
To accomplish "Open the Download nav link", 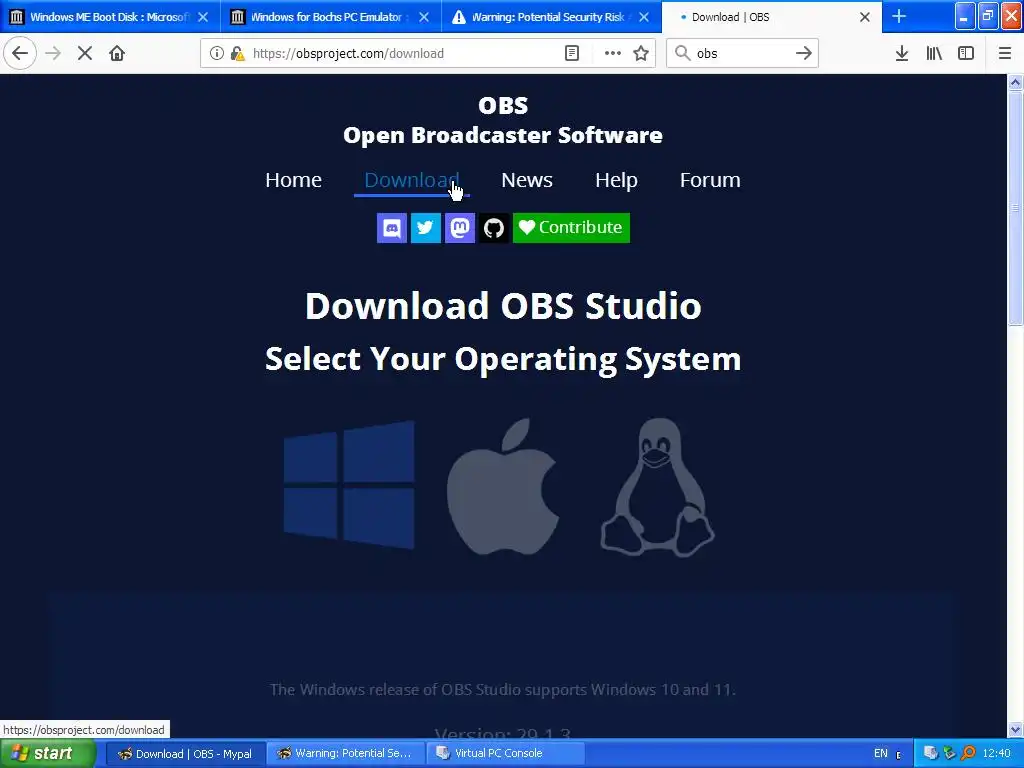I will [412, 180].
